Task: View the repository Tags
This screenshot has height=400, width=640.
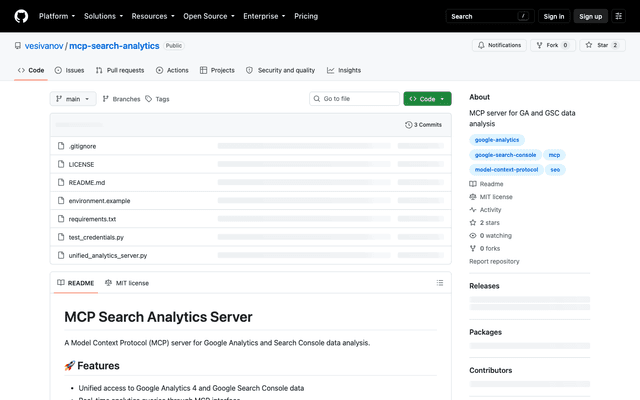Action: tap(158, 99)
